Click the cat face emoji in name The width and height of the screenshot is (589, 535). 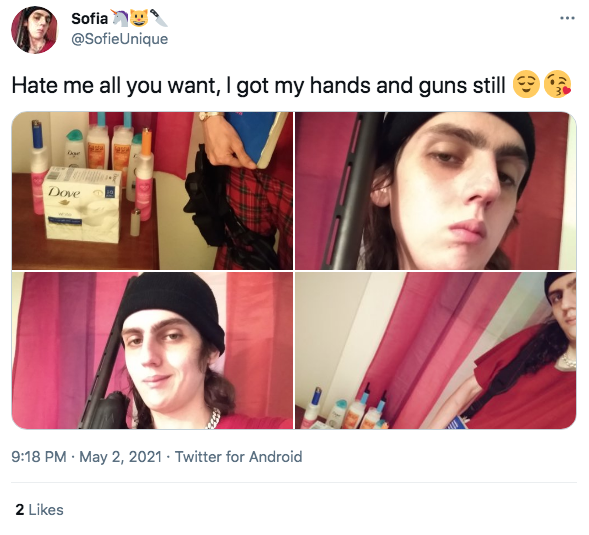point(139,18)
